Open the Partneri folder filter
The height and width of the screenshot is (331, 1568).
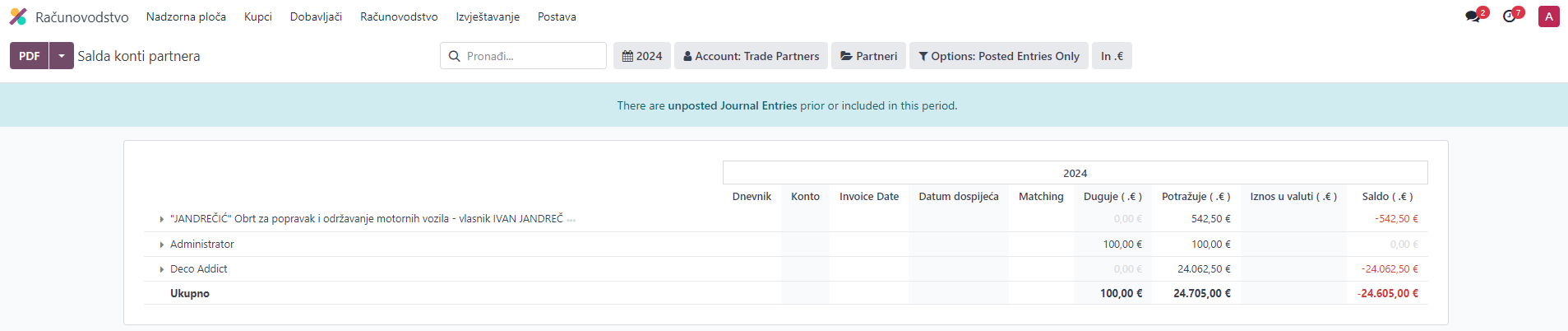coord(868,56)
